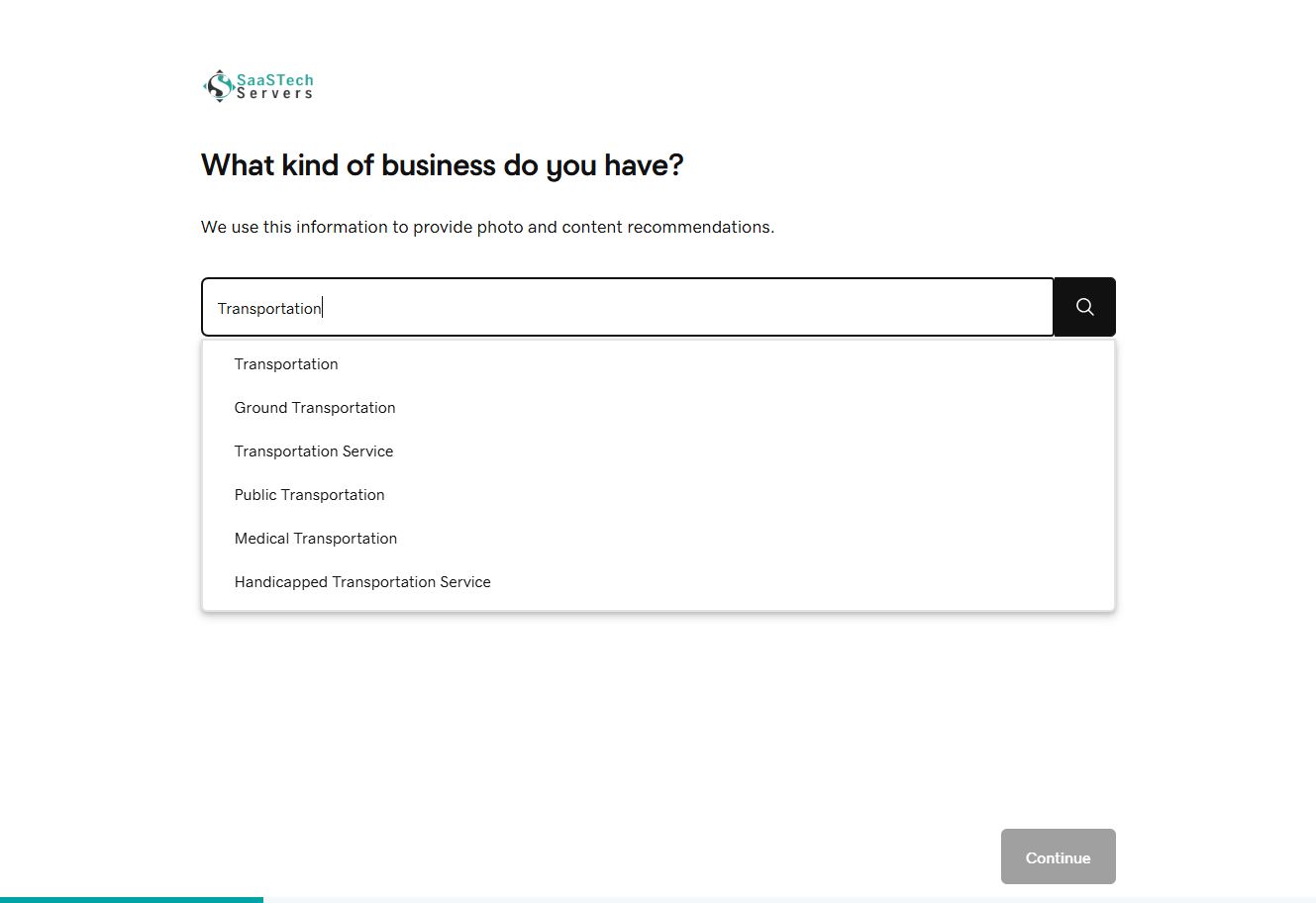Open the SaaSTech Servers logo
The image size is (1316, 903).
click(258, 86)
